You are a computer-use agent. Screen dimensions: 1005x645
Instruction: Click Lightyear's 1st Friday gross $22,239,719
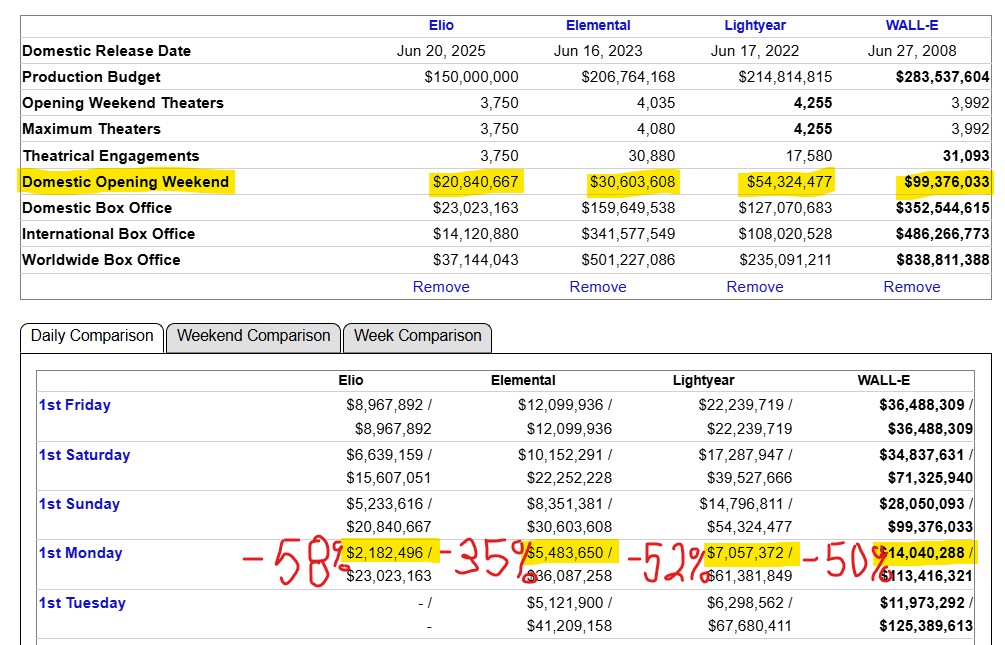[x=741, y=405]
